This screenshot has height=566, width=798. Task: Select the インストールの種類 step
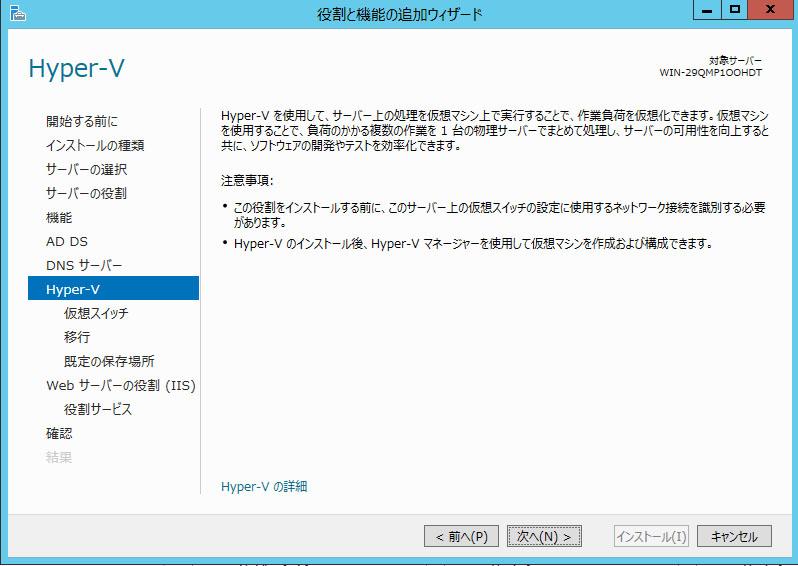(x=95, y=145)
